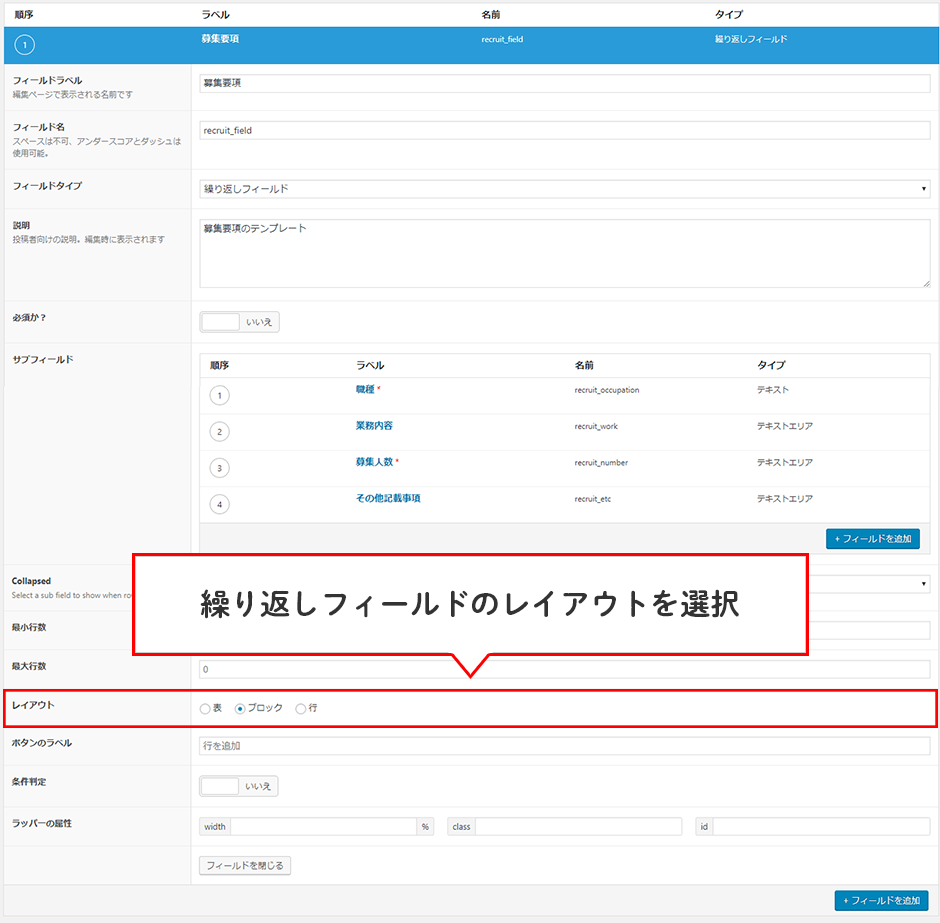
Task: Click the order circle 2 beside 業務内容
Action: coord(219,432)
